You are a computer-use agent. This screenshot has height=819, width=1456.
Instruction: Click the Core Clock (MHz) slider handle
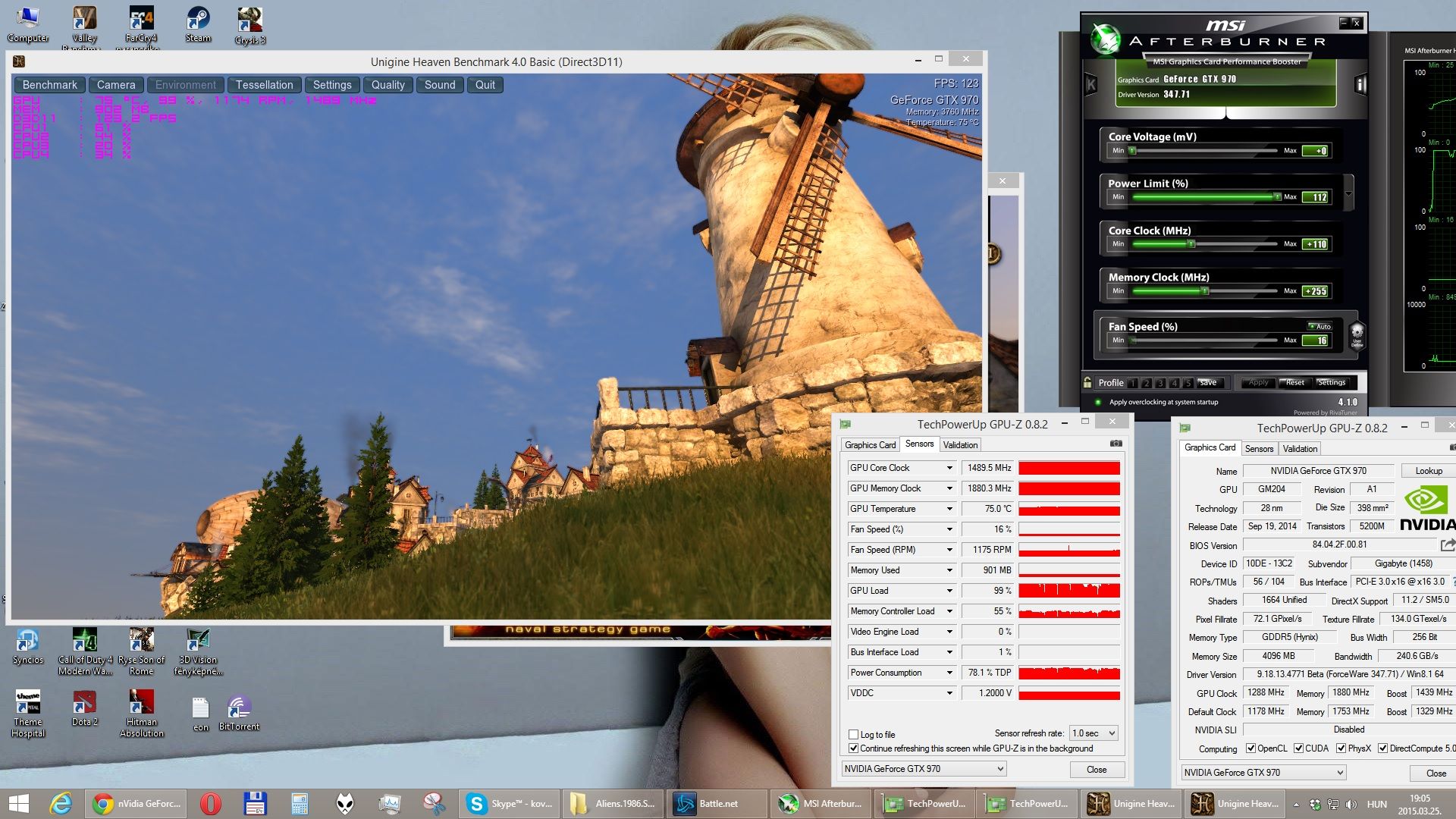point(1191,244)
